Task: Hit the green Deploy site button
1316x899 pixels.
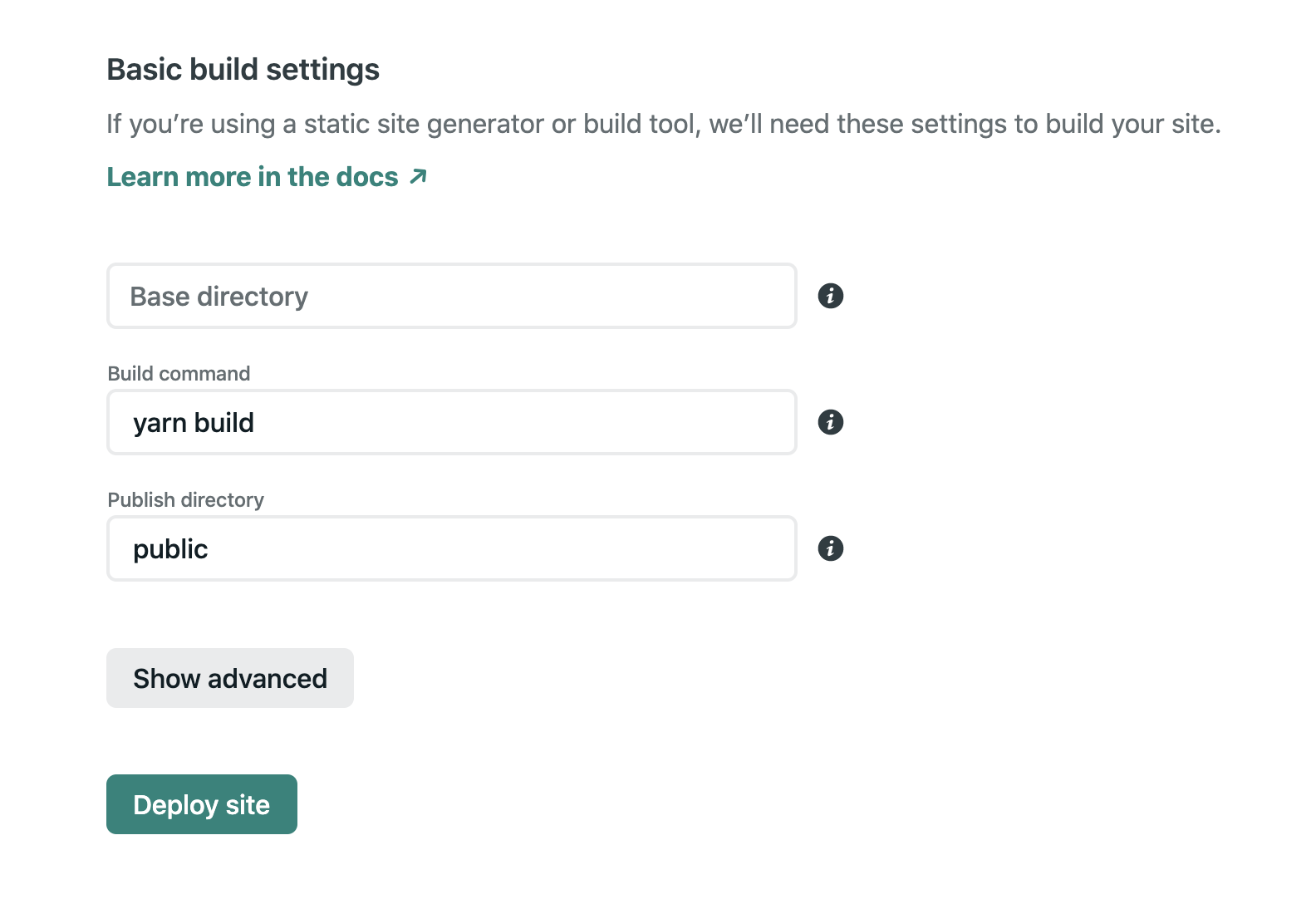Action: pos(201,804)
